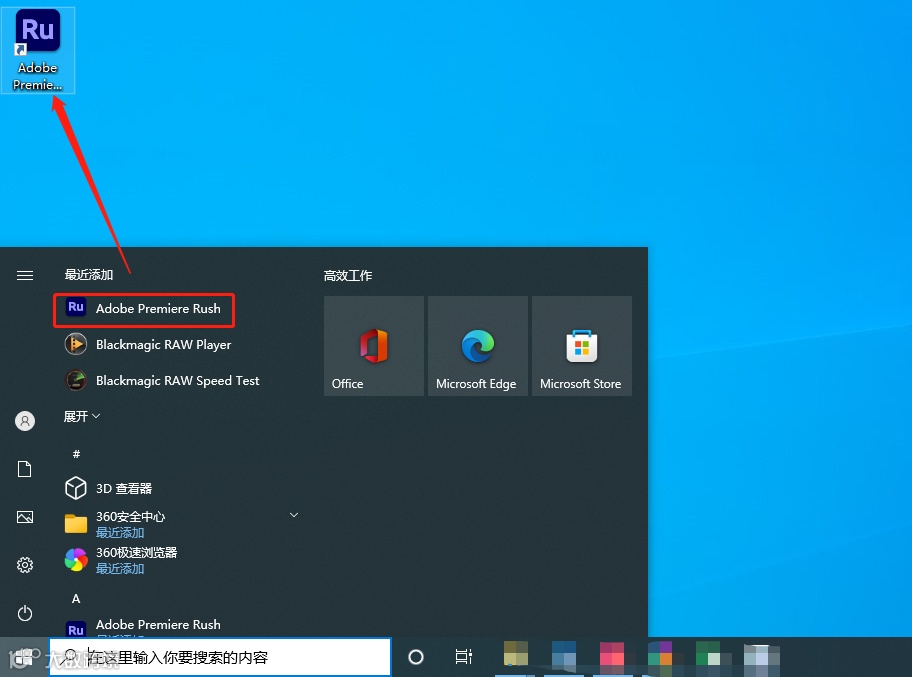Expand 360安全中心 folder chevron

294,515
